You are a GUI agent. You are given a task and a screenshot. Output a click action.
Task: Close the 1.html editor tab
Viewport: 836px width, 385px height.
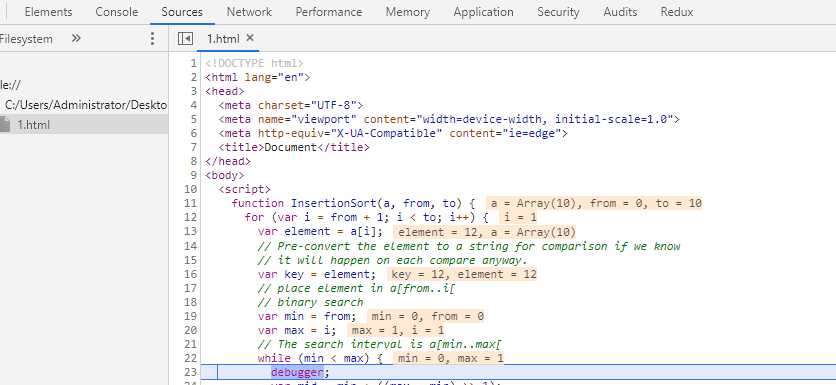[250, 38]
